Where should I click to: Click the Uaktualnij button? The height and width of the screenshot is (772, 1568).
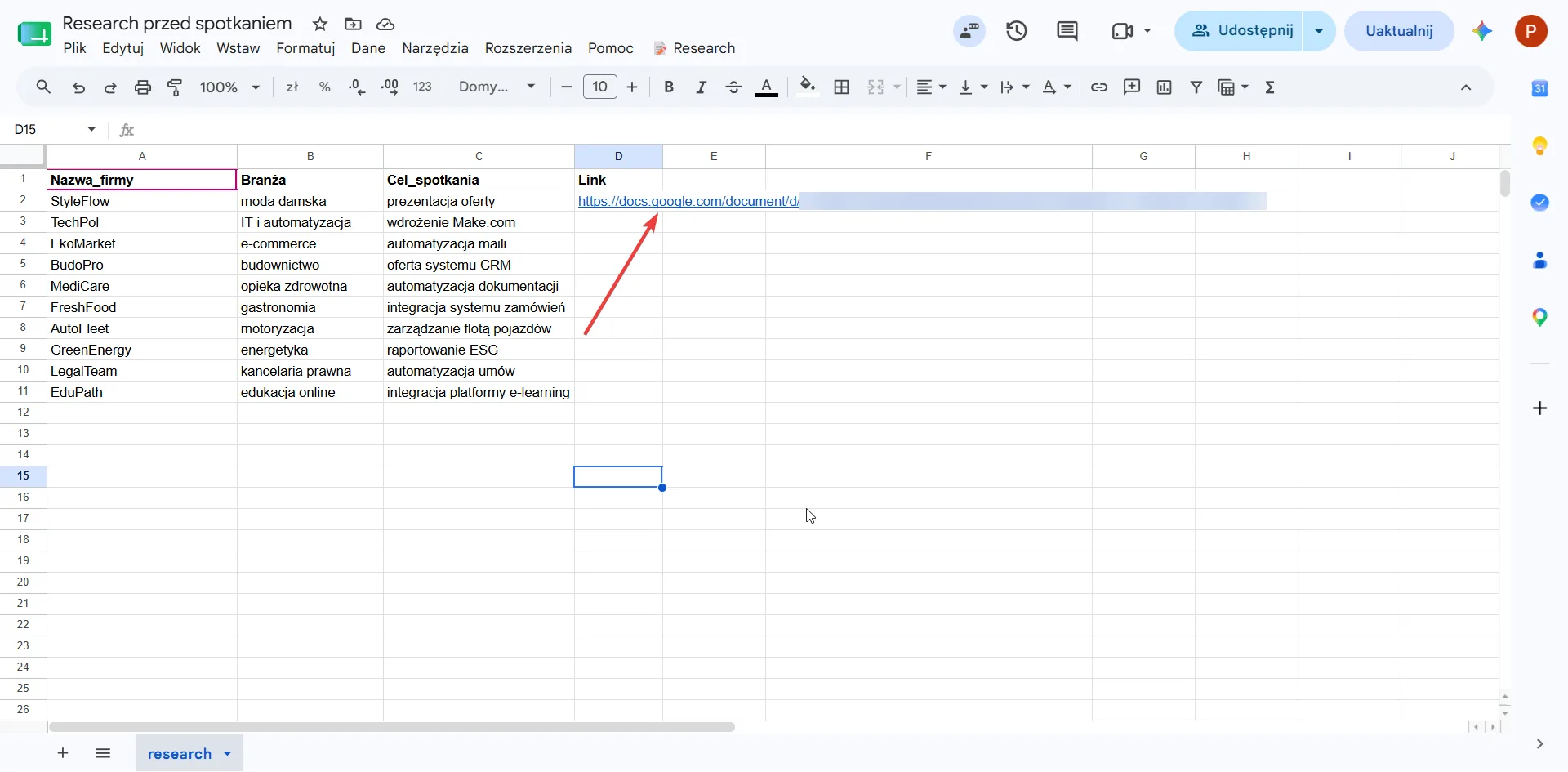tap(1399, 31)
